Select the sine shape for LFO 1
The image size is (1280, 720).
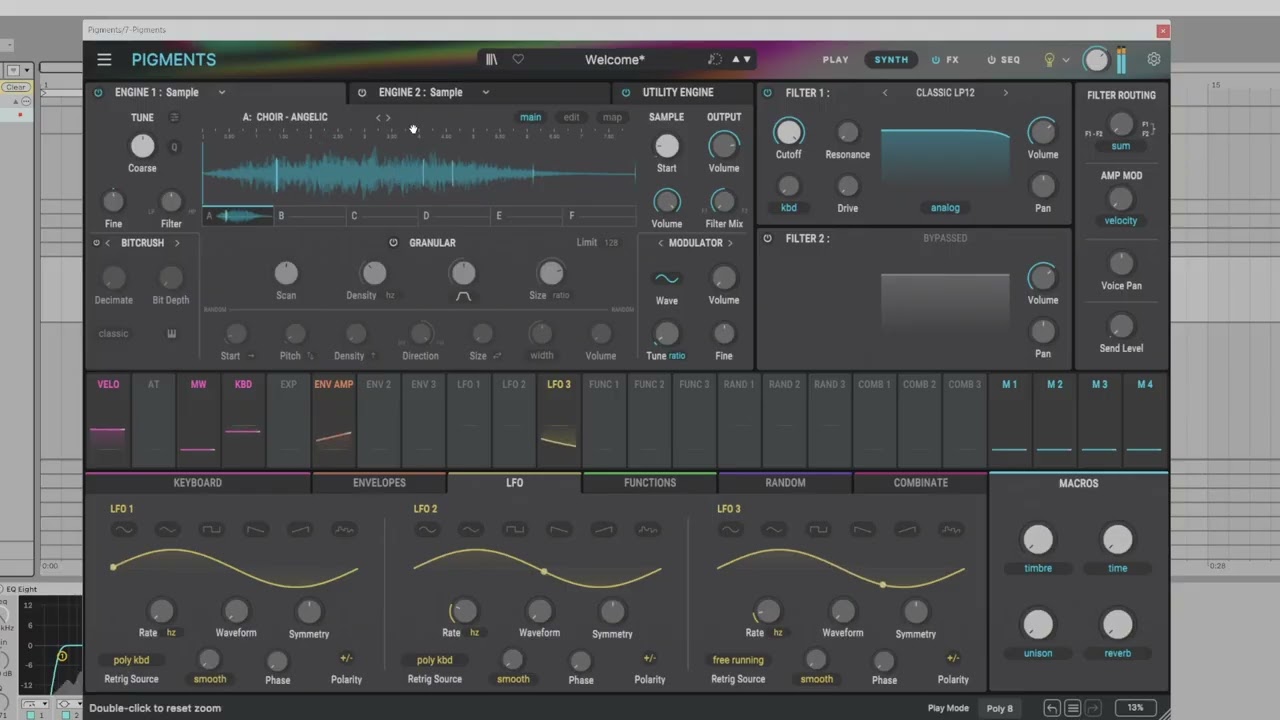123,529
